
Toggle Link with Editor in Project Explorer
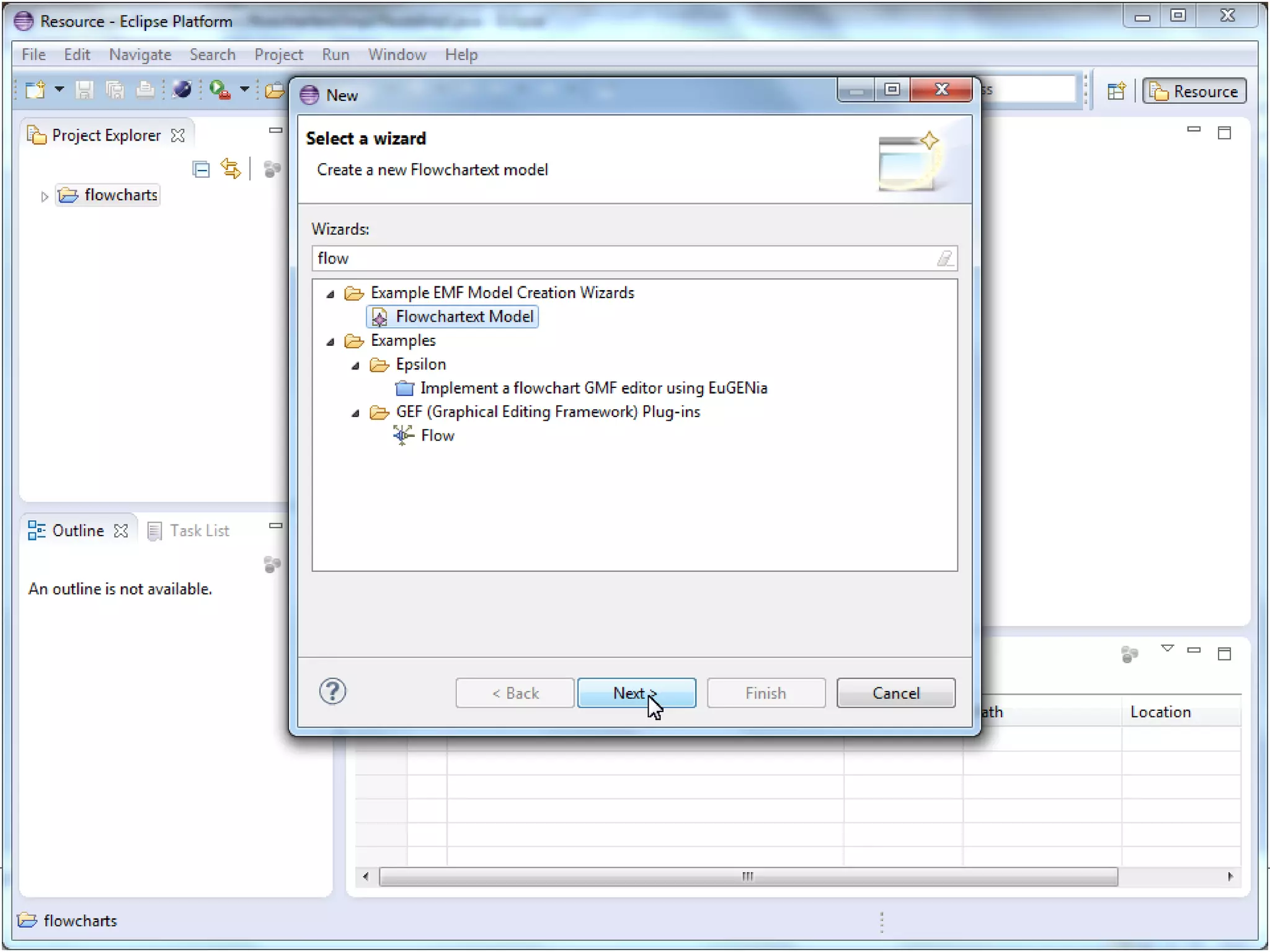[231, 169]
